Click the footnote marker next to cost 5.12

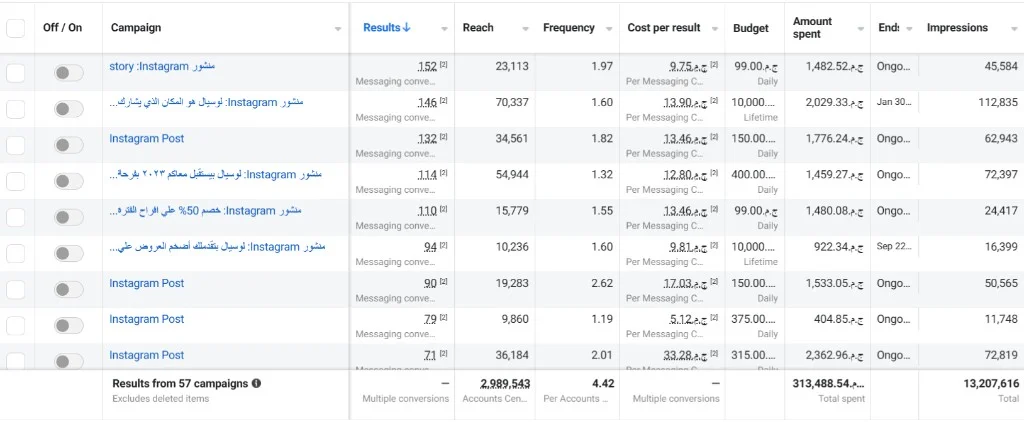point(714,317)
